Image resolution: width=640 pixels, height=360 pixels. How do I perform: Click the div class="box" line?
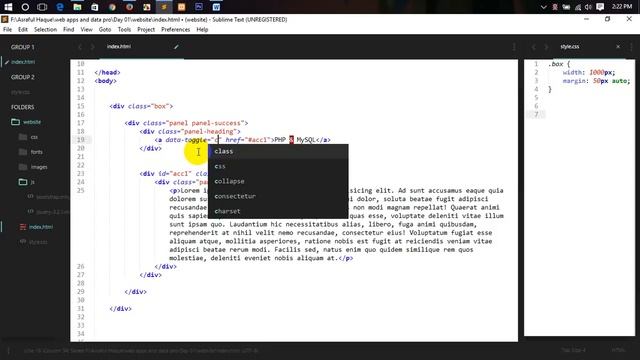coord(141,106)
